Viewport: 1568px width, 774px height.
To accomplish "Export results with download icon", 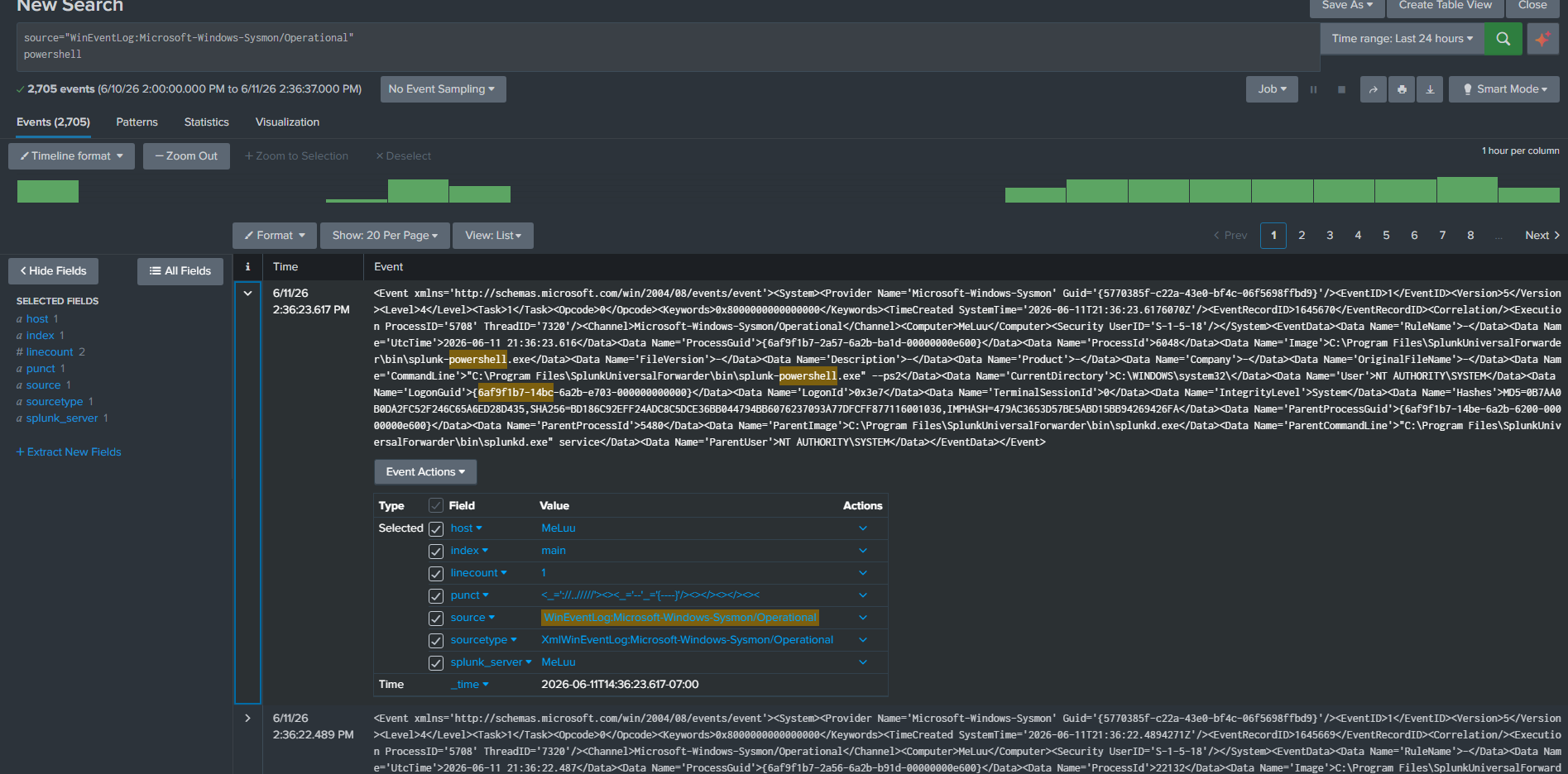I will point(1430,89).
